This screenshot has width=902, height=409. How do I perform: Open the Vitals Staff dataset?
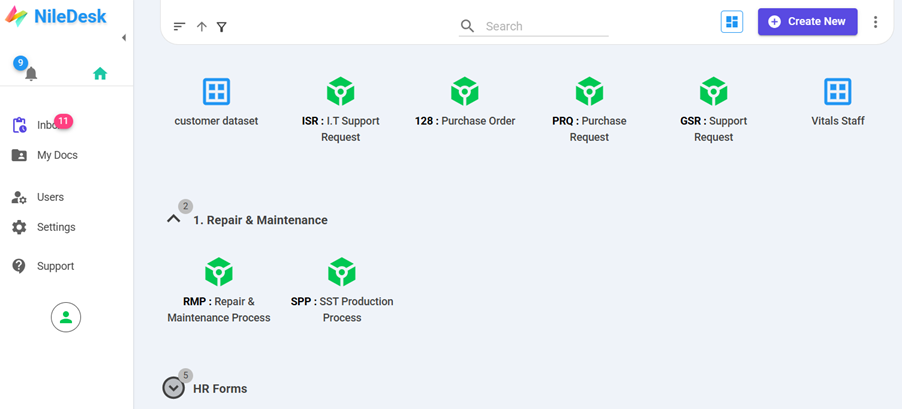(x=837, y=93)
